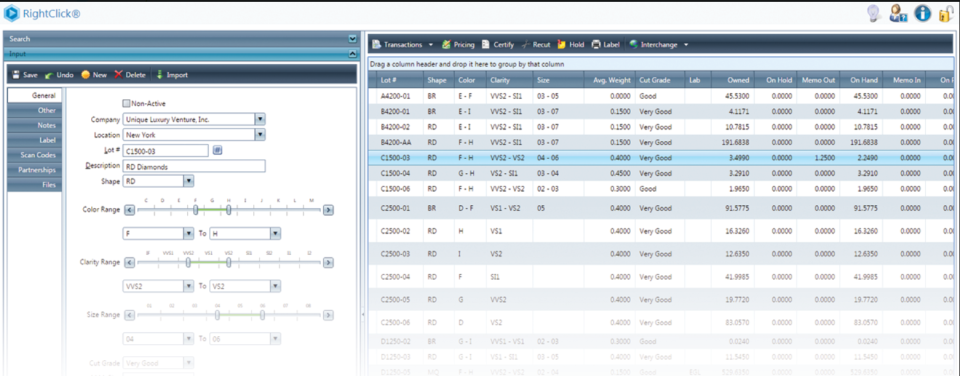Open the Interchange menu
Viewport: 960px width, 376px height.
(x=659, y=45)
